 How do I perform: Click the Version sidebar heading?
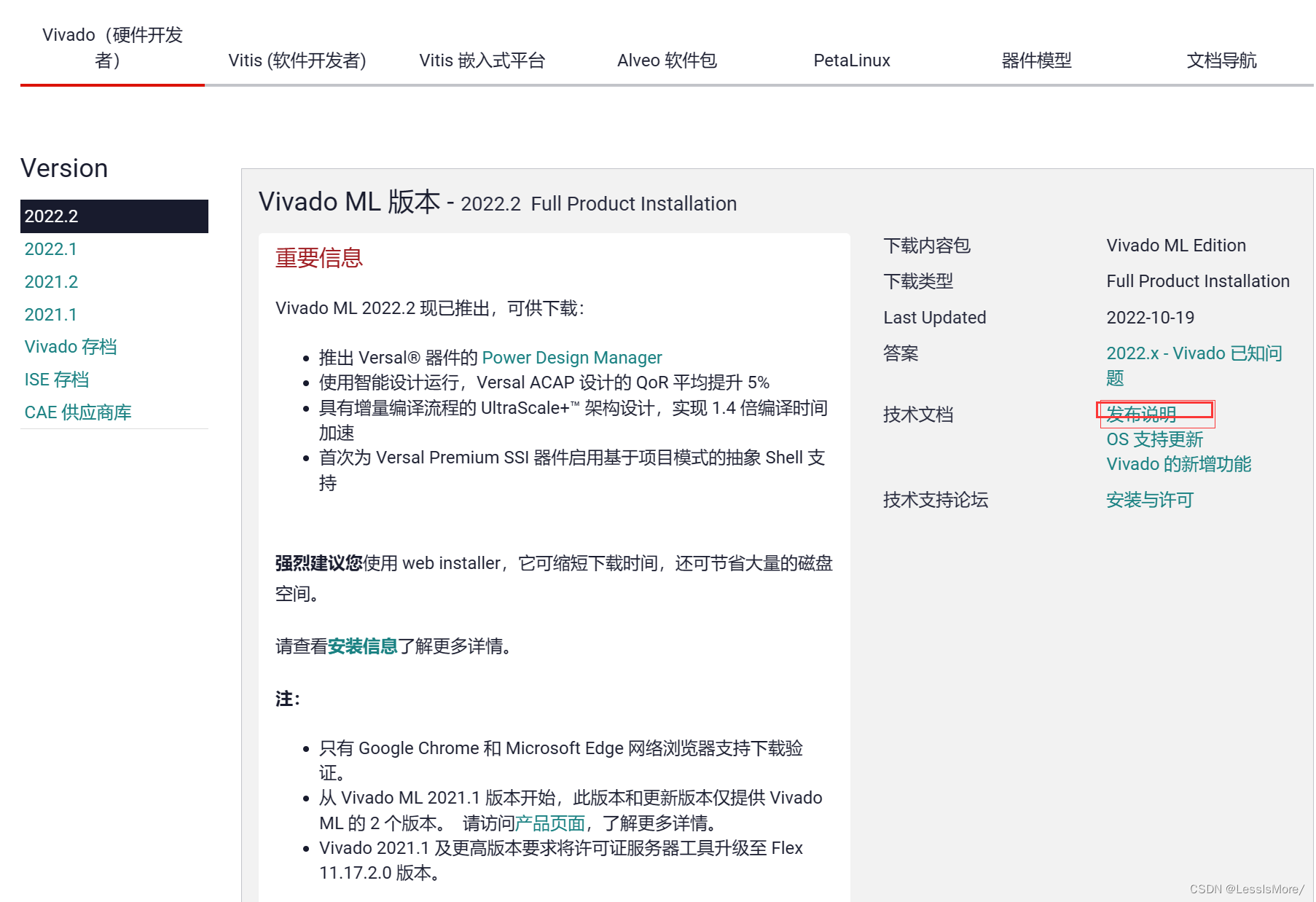click(64, 168)
